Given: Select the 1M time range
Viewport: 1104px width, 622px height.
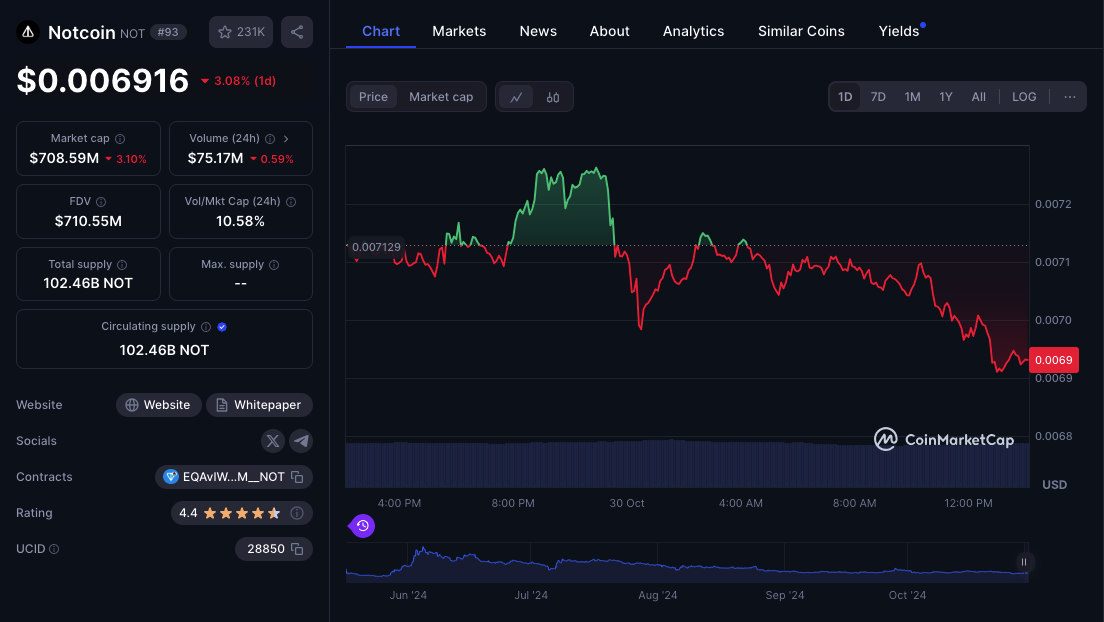Looking at the screenshot, I should click(x=912, y=97).
